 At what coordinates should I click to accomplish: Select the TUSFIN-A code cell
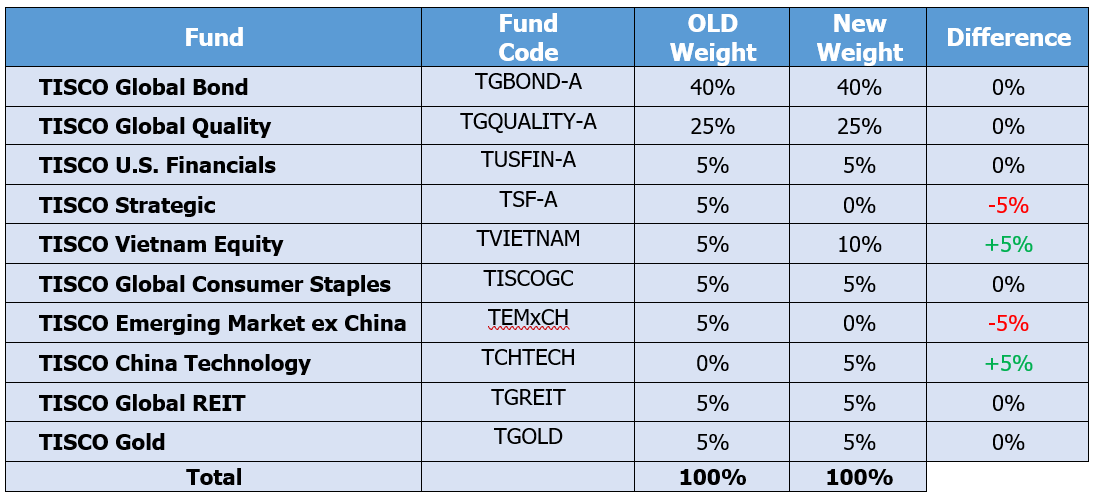coord(528,165)
